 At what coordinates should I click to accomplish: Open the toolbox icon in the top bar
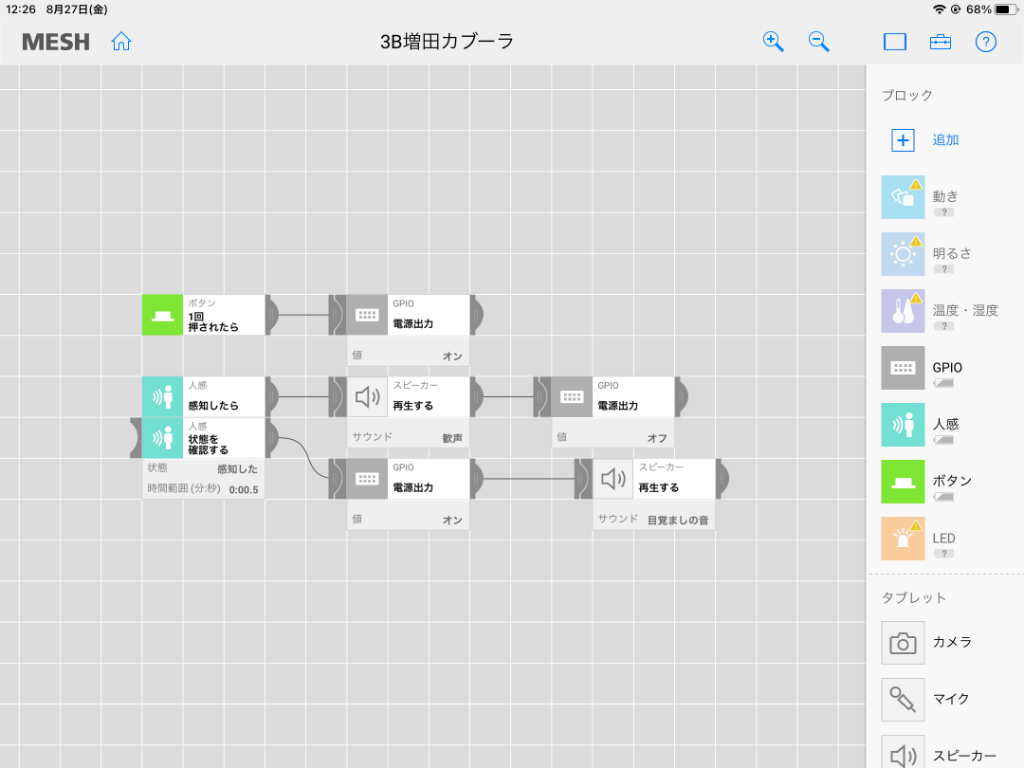[x=940, y=42]
